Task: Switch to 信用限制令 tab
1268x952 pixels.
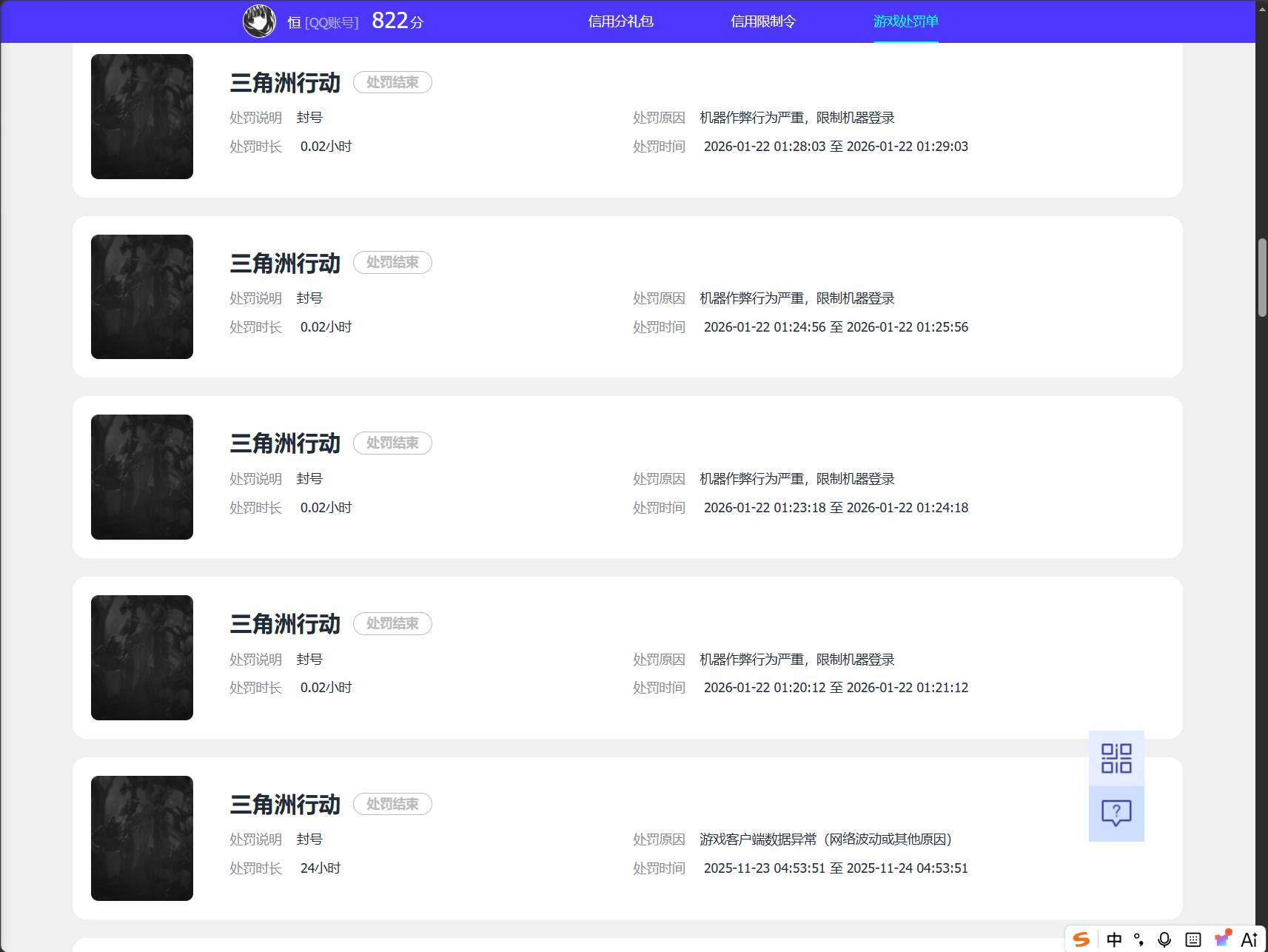Action: pyautogui.click(x=763, y=21)
